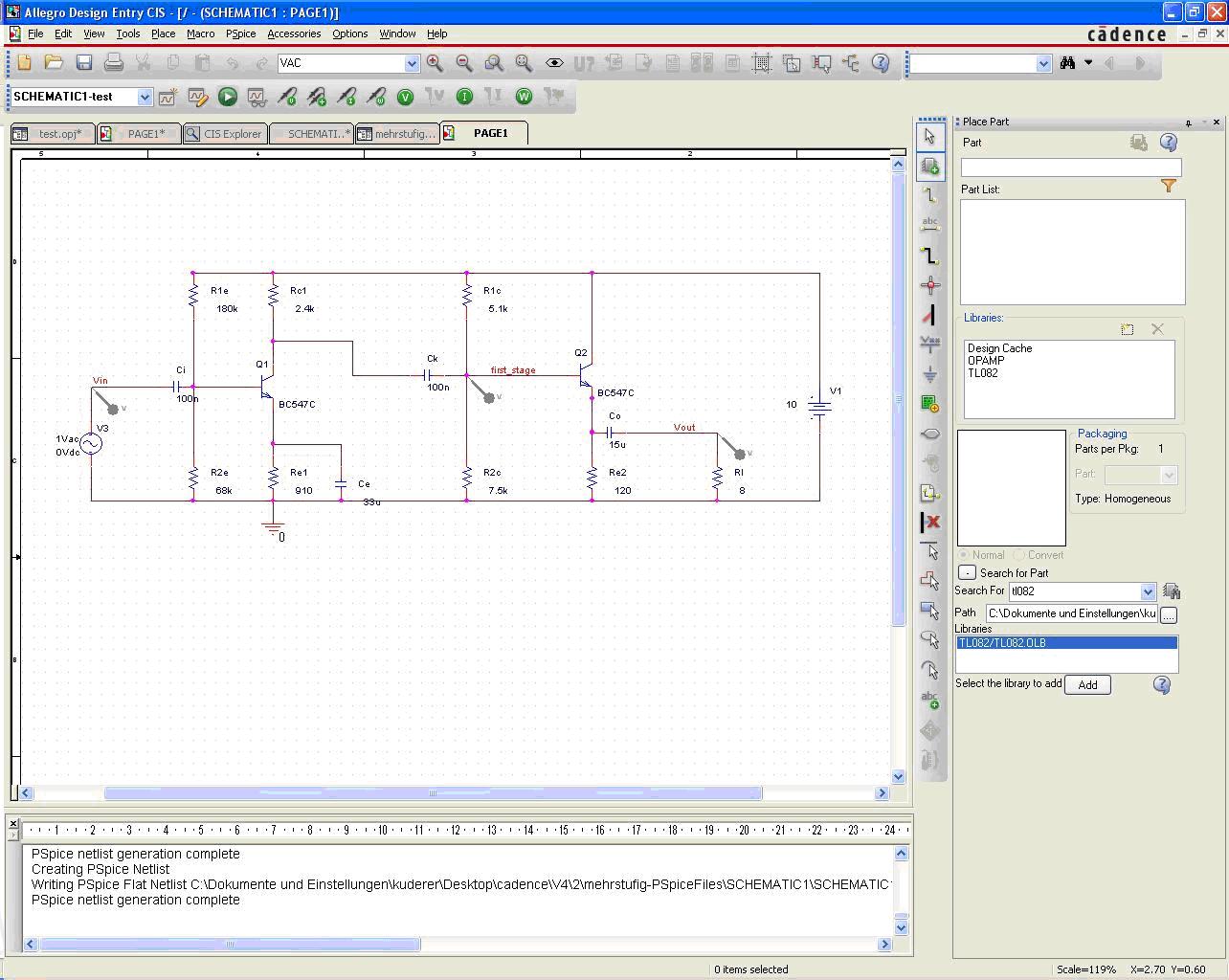The image size is (1229, 980).
Task: Enable the green V bias voltage display
Action: click(x=405, y=97)
